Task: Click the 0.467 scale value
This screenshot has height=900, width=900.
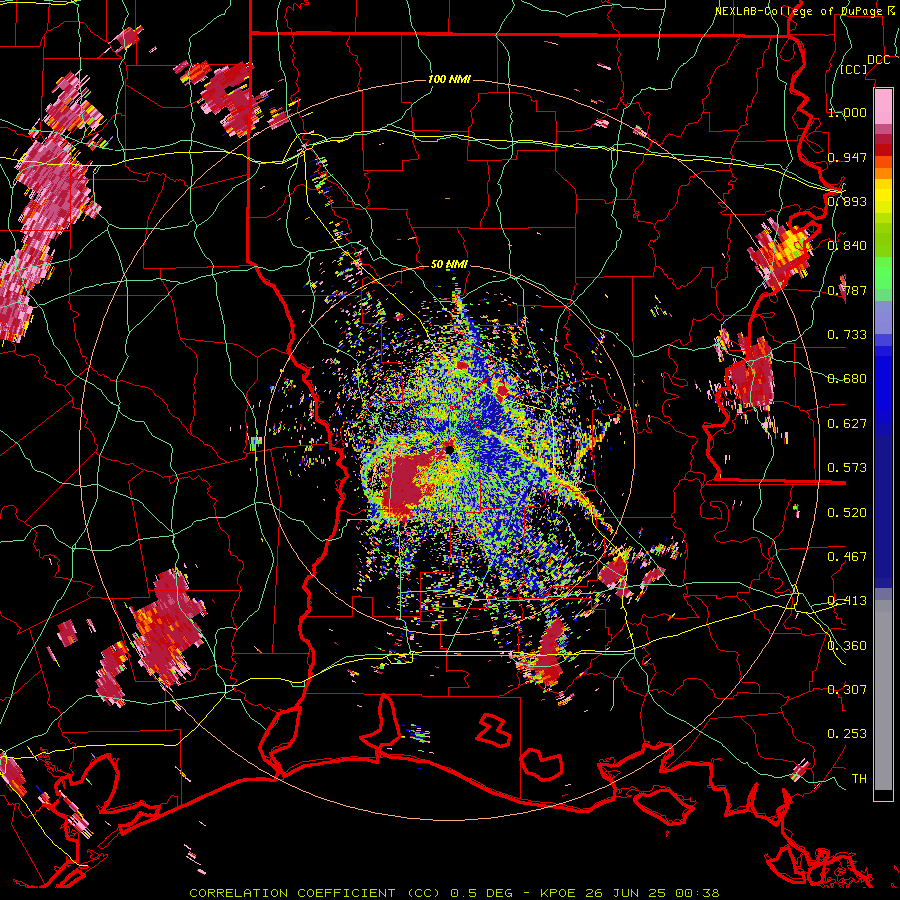Action: click(x=847, y=556)
